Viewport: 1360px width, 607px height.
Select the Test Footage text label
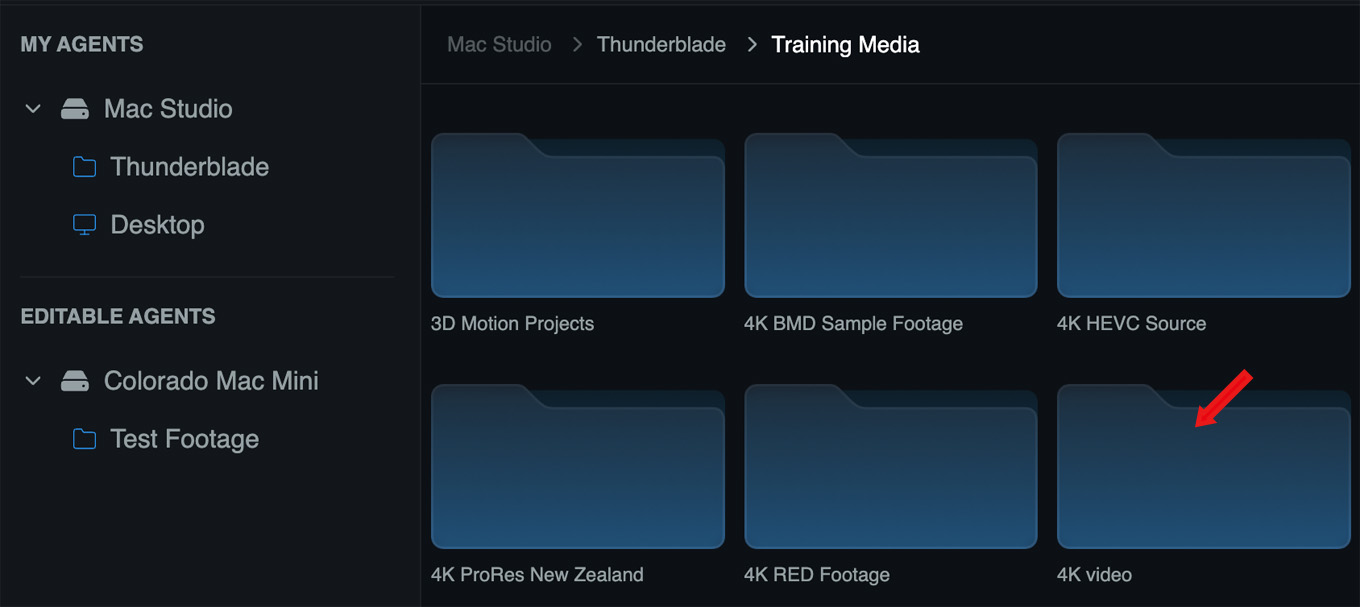[x=184, y=439]
